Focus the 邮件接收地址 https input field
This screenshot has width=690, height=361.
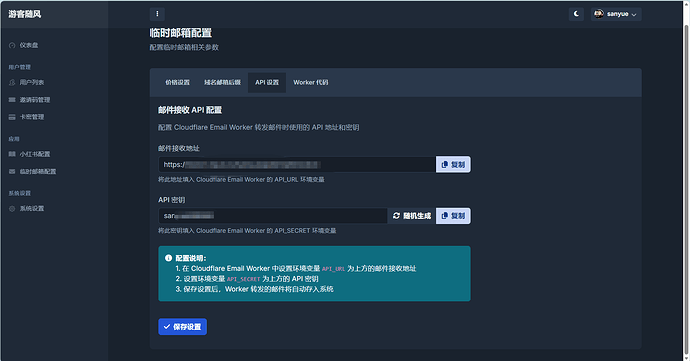(x=297, y=165)
